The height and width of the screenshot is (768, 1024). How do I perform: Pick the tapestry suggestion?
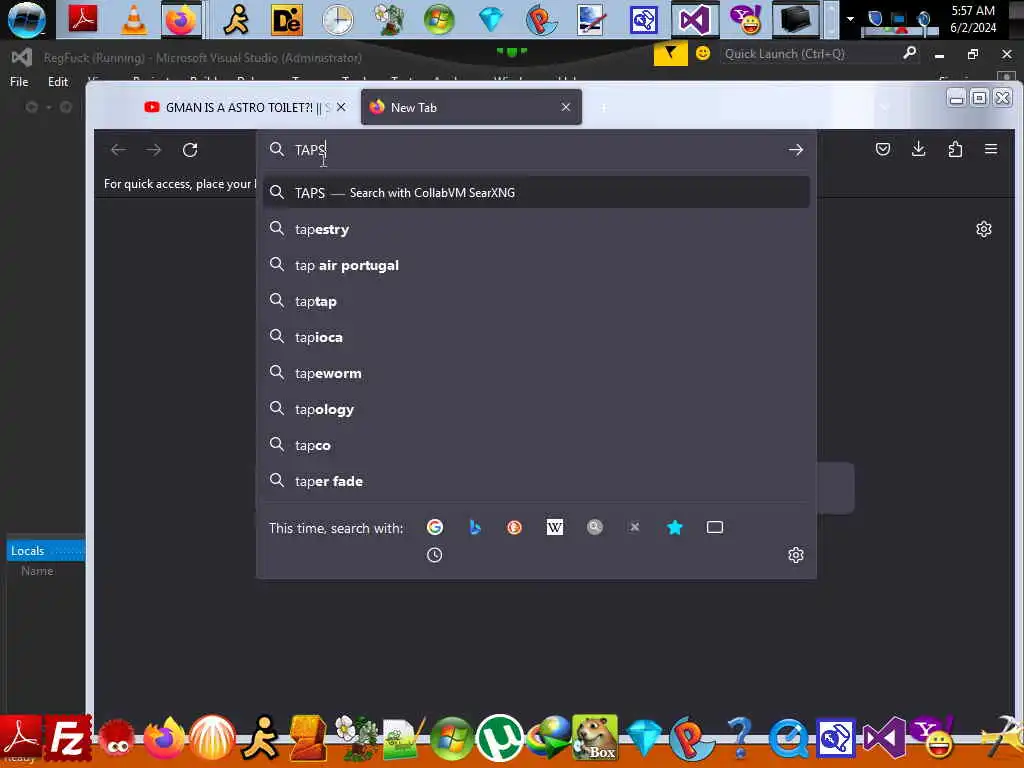click(536, 229)
